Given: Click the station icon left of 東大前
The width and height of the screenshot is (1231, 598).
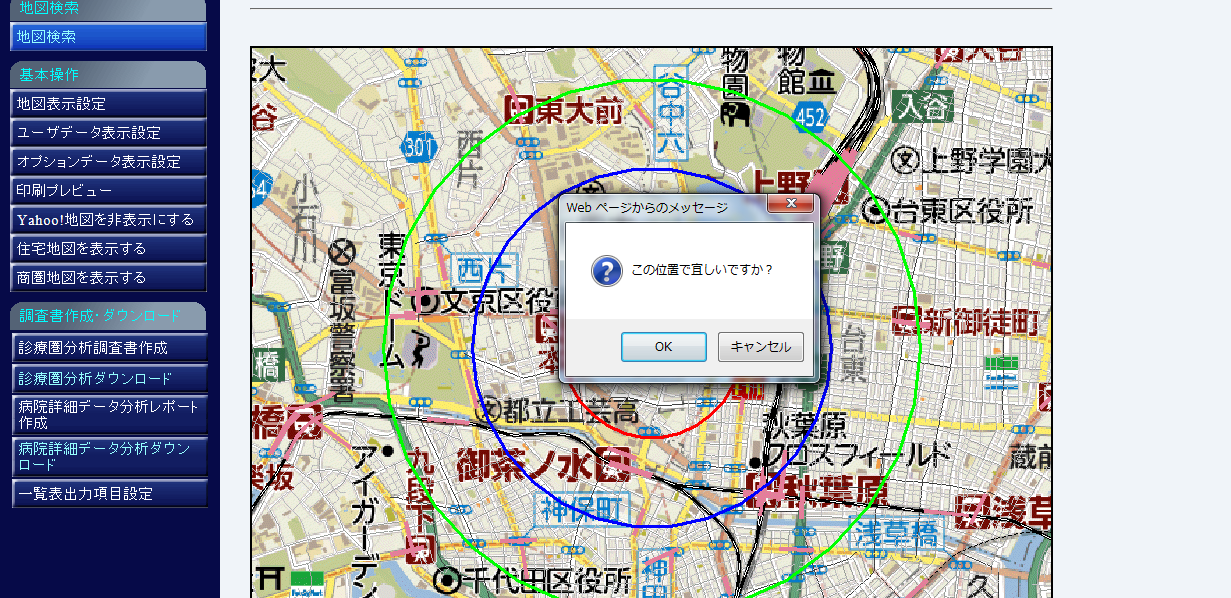Looking at the screenshot, I should (x=518, y=108).
